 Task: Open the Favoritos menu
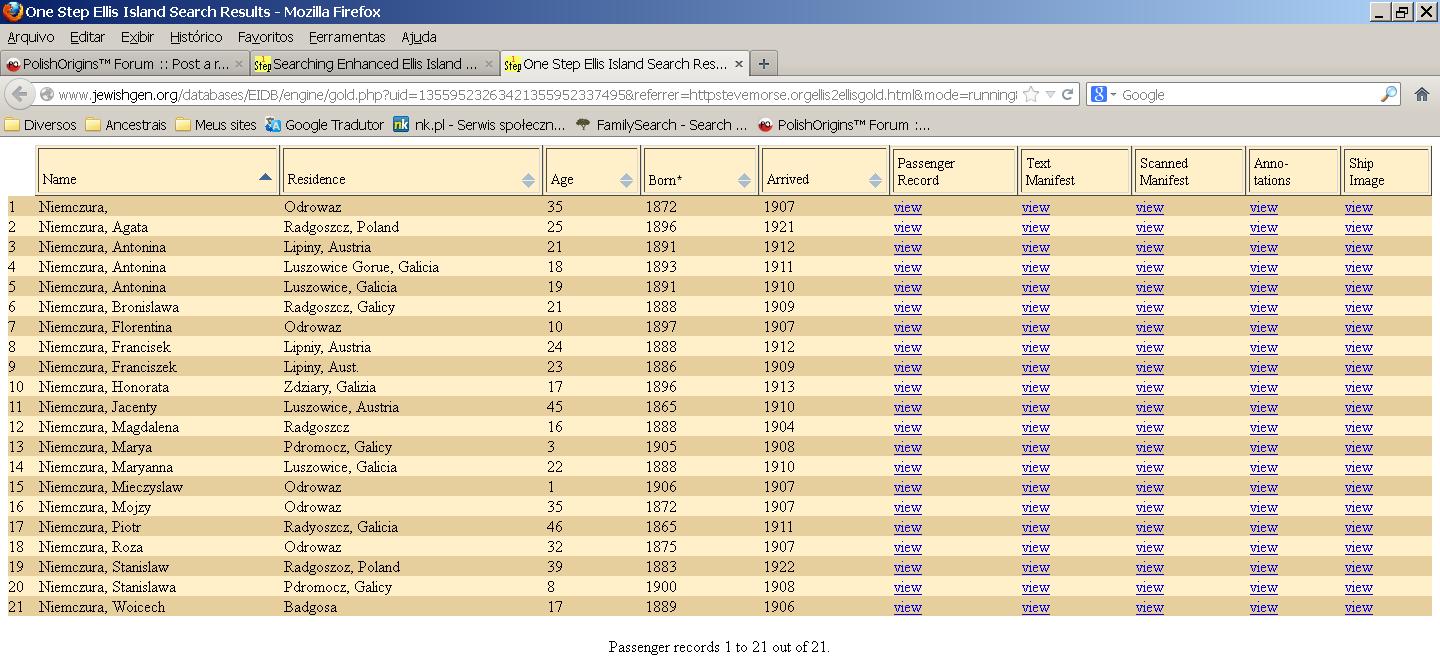(x=266, y=37)
